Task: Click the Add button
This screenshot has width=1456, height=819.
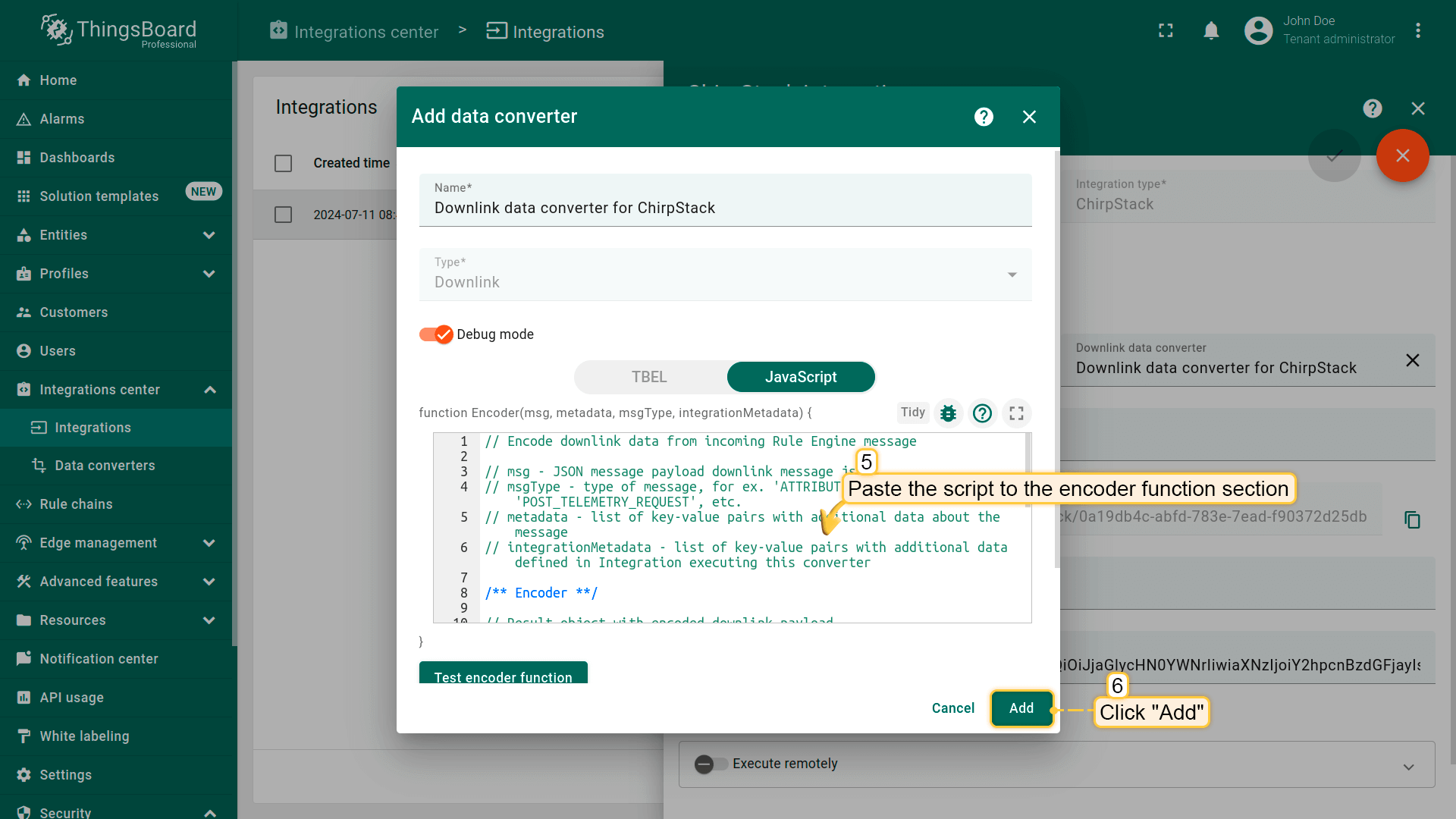Action: tap(1021, 708)
